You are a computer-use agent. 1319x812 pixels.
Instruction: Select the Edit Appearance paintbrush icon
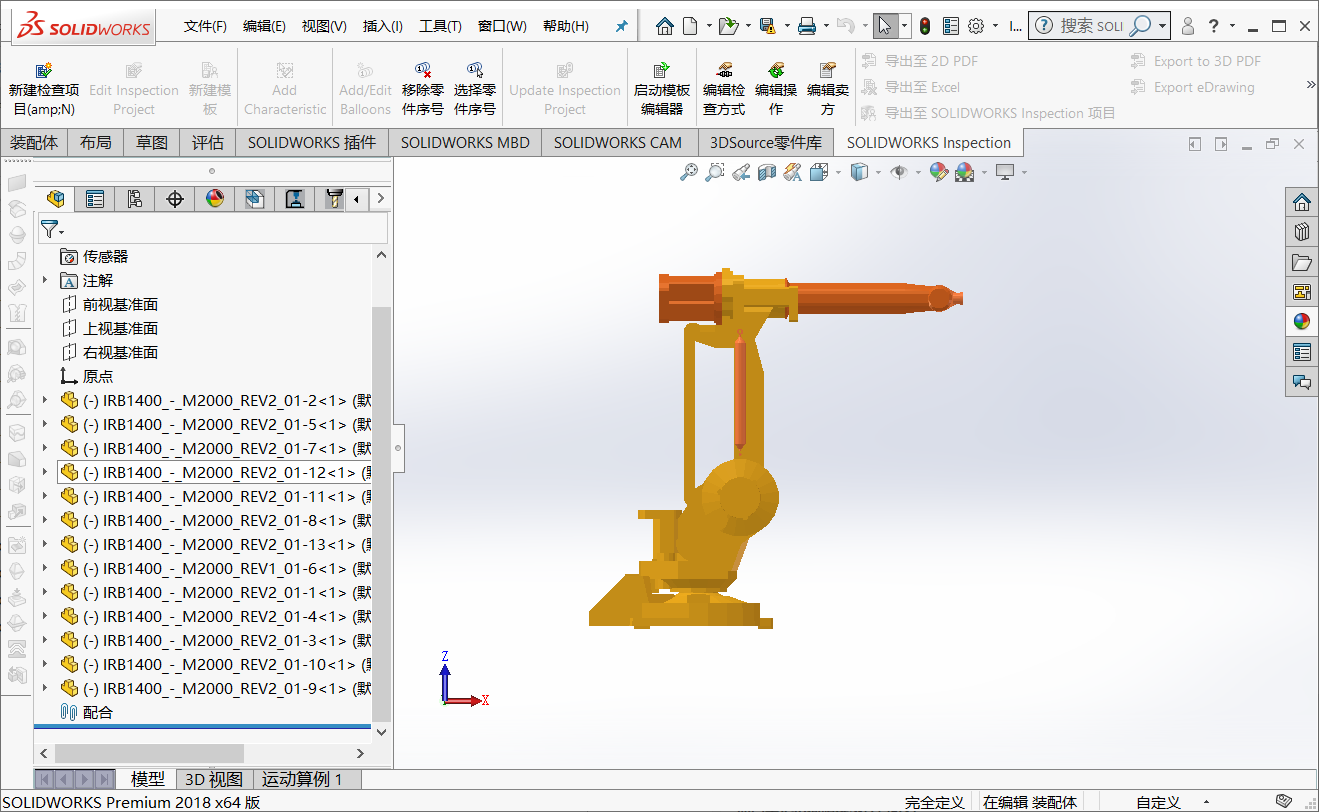(939, 172)
